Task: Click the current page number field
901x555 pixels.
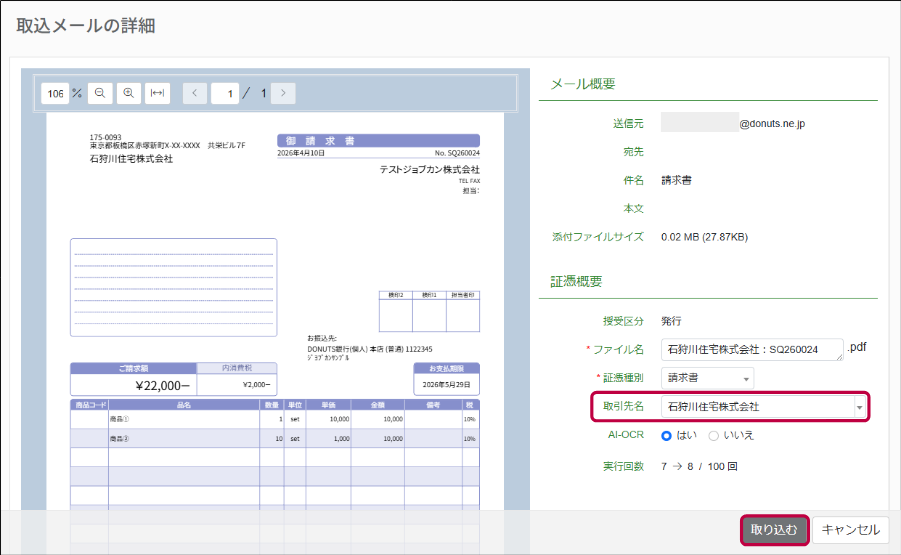Action: (226, 93)
